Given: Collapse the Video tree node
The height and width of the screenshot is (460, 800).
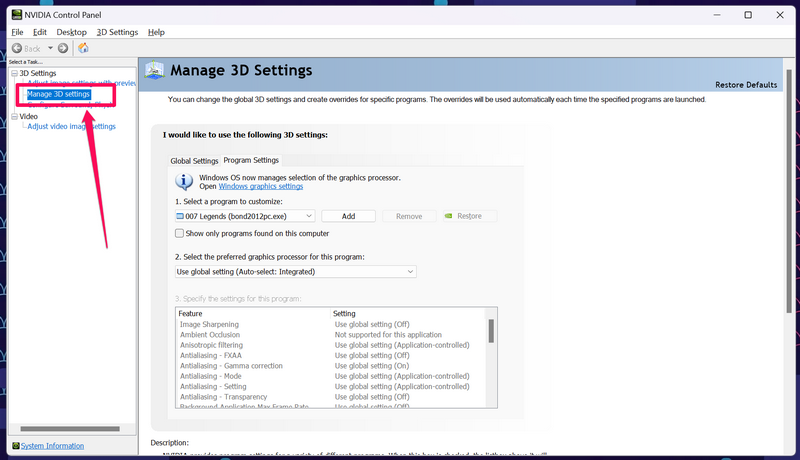Looking at the screenshot, I should [14, 116].
